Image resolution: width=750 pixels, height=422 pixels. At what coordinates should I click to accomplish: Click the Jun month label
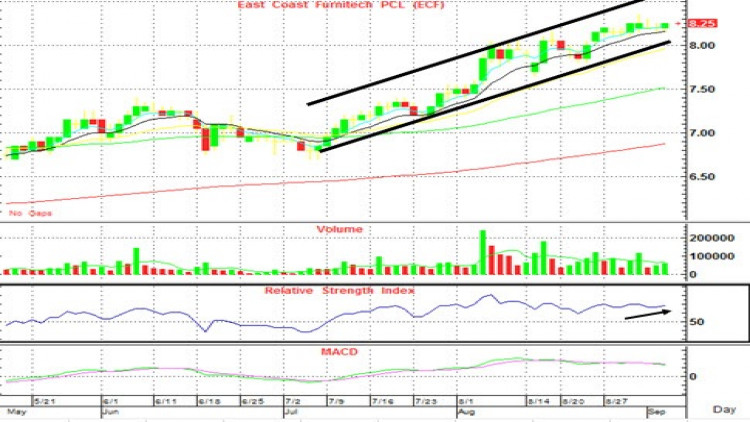tap(110, 411)
